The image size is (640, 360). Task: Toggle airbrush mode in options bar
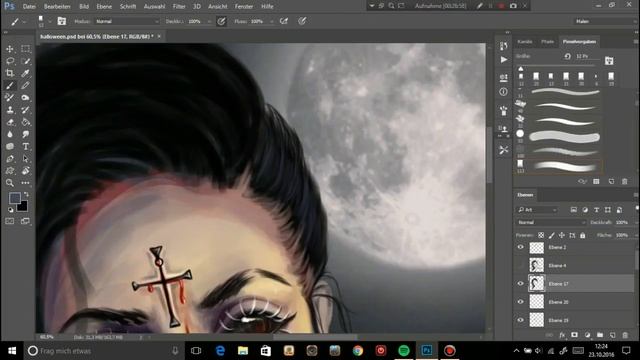tap(284, 21)
